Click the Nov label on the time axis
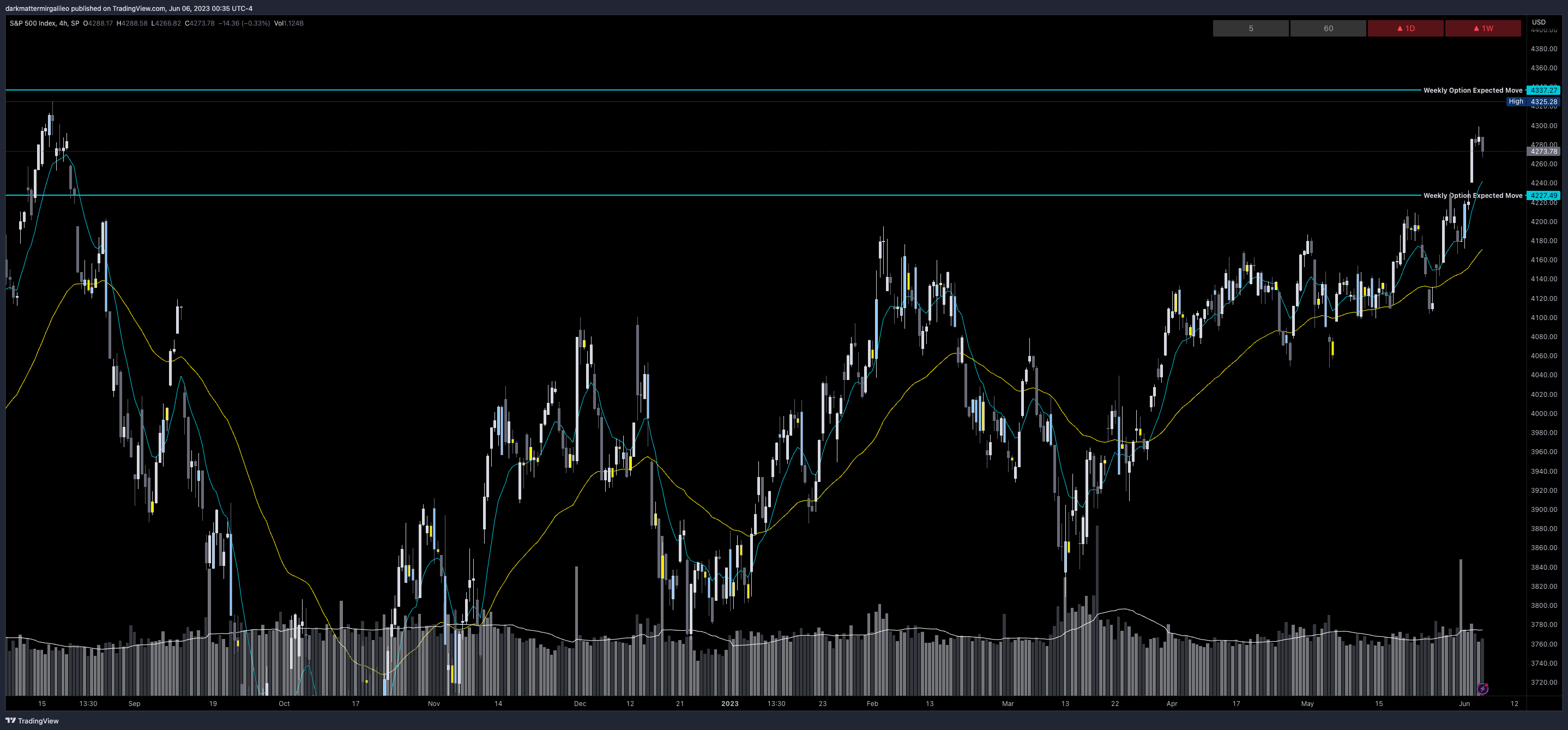 434,703
